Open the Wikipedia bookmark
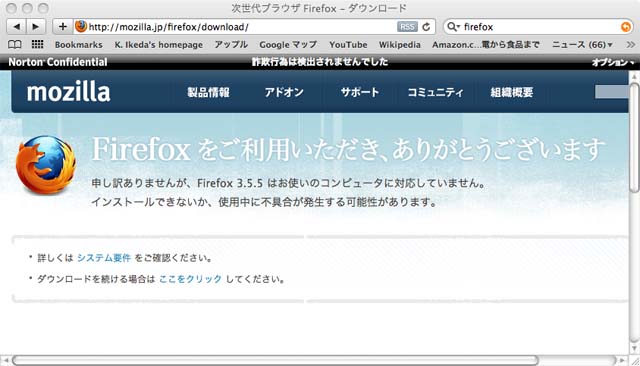The width and height of the screenshot is (640, 366). pos(400,44)
